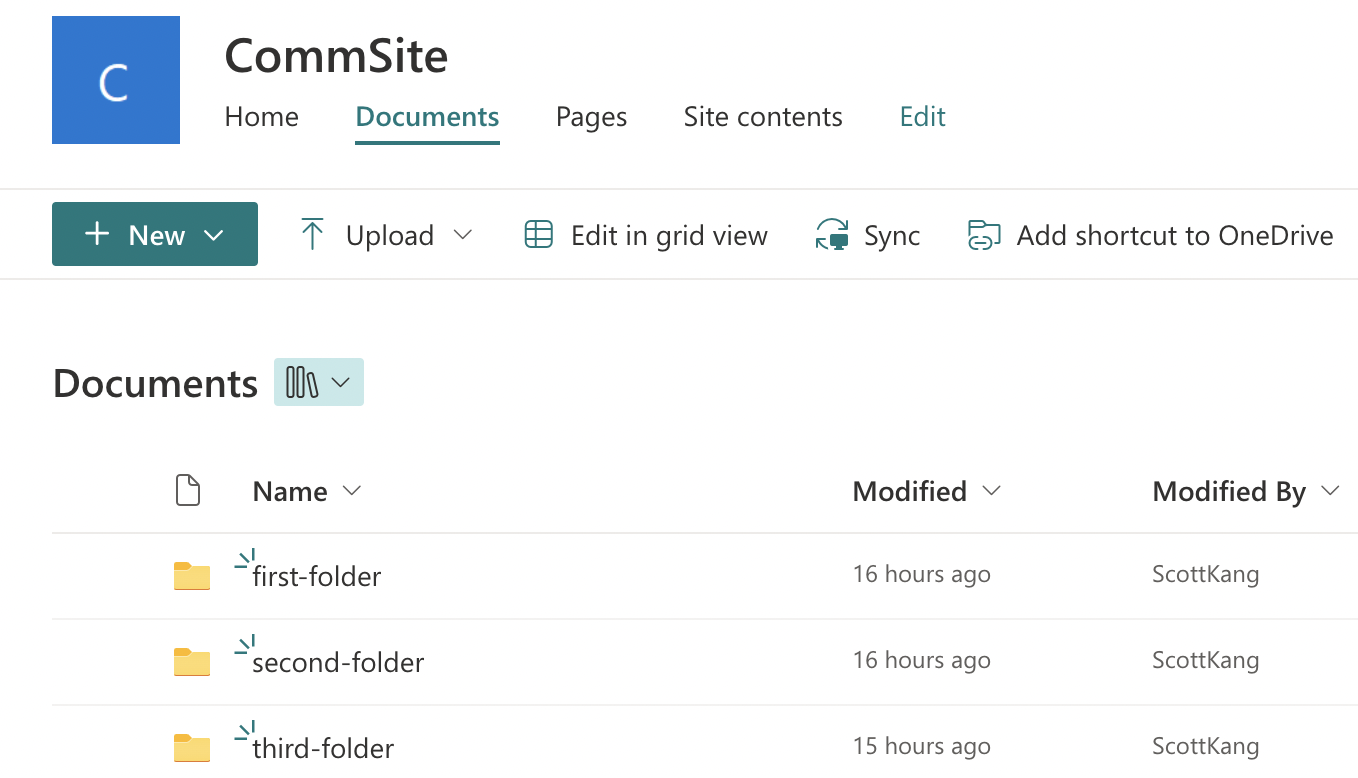
Task: Click the Sync icon
Action: point(832,235)
